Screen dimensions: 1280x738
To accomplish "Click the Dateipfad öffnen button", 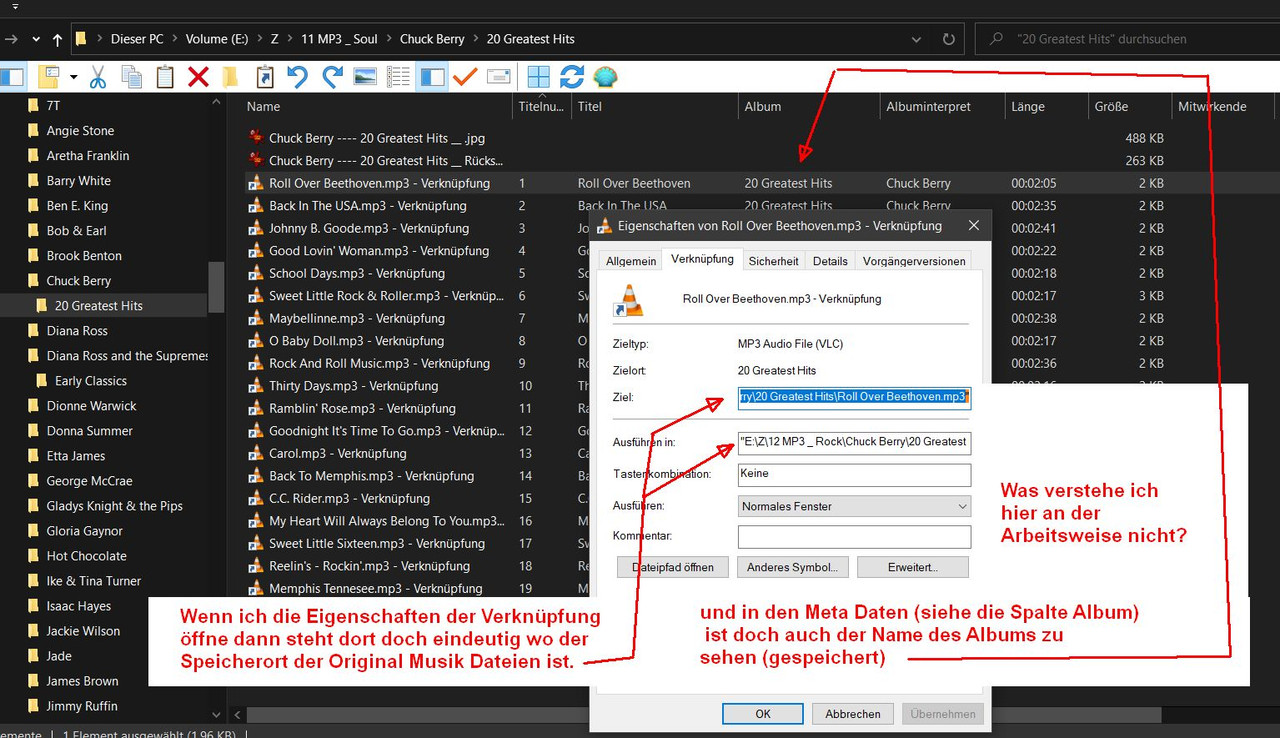I will tap(672, 567).
